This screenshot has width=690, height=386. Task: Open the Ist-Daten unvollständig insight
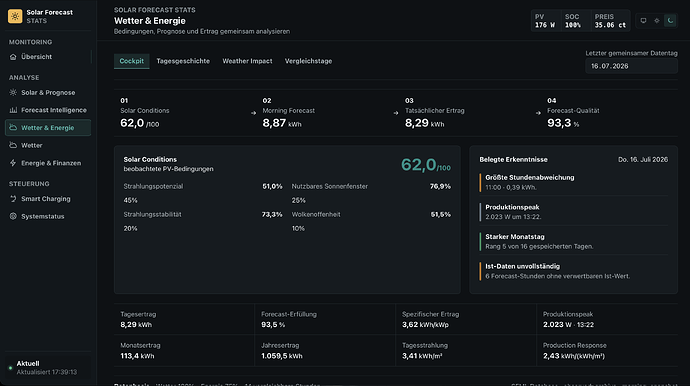click(x=573, y=271)
